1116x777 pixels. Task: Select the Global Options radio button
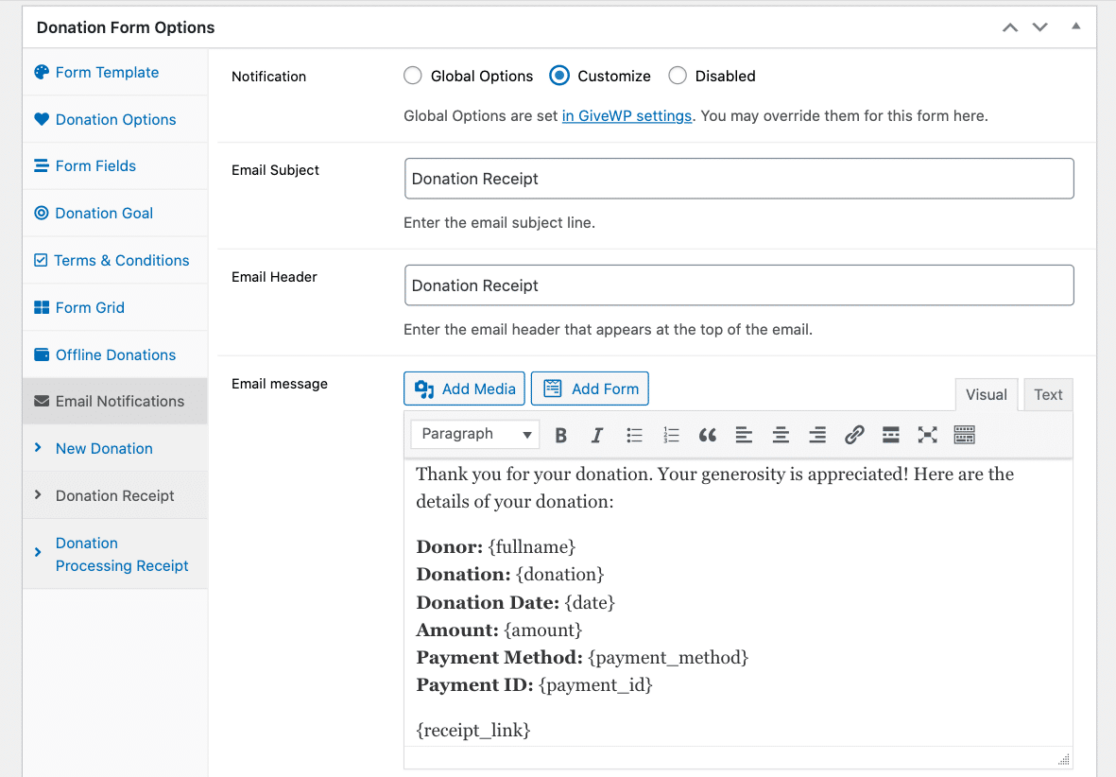412,75
